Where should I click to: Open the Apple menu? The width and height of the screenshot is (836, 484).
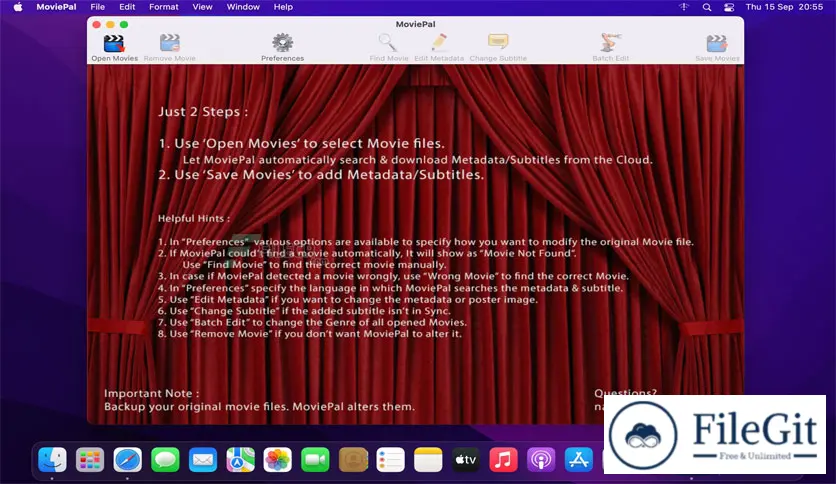tap(18, 7)
